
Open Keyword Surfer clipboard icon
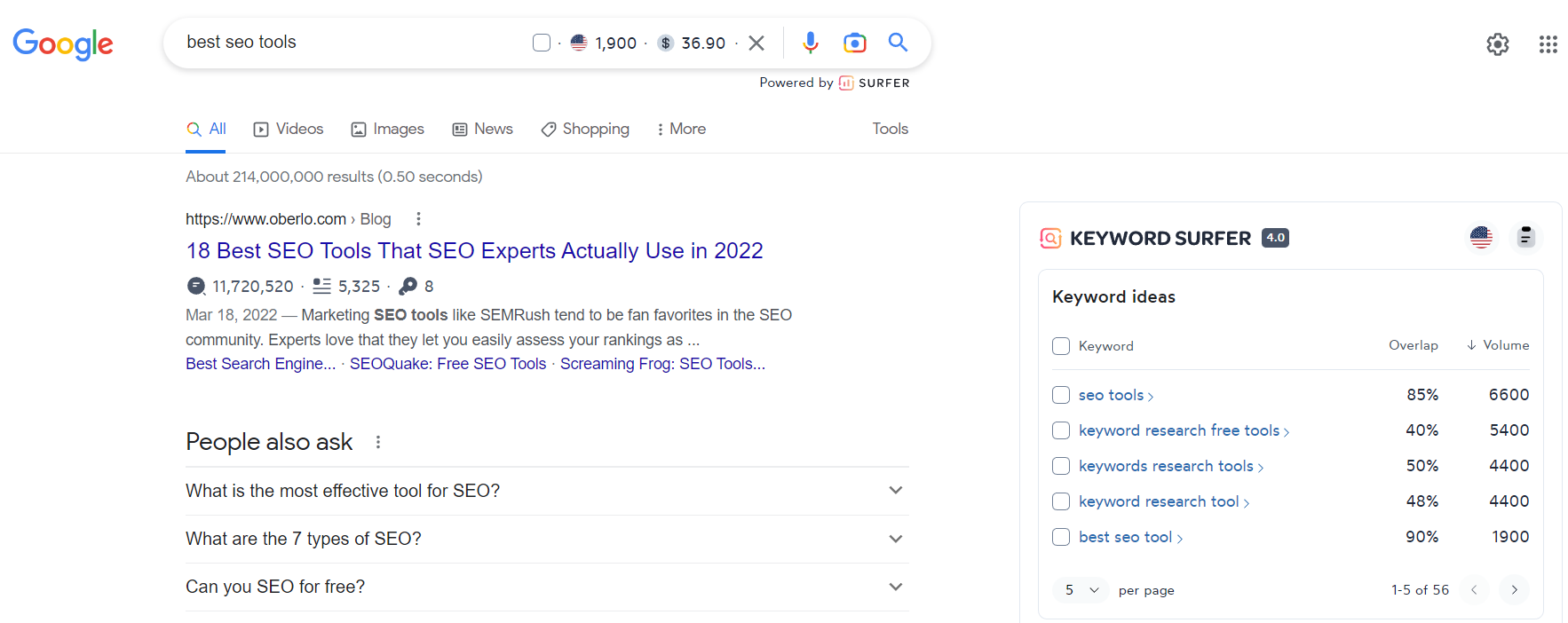[1526, 237]
